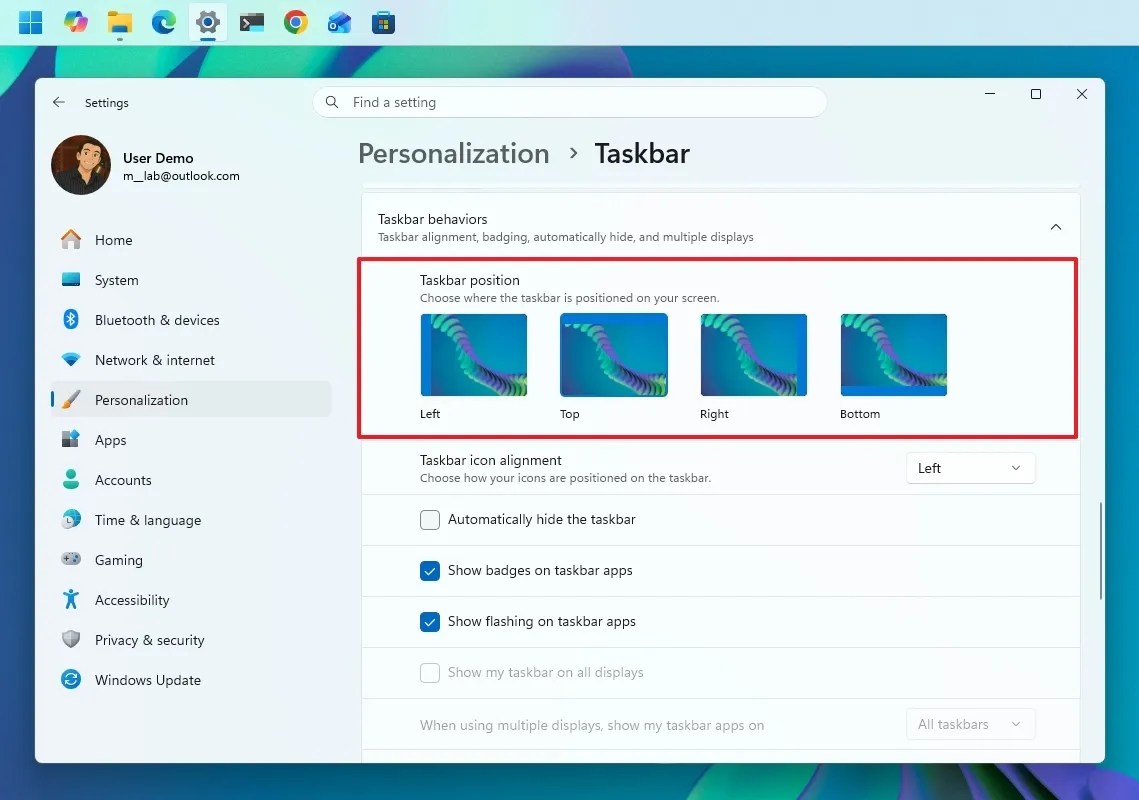The width and height of the screenshot is (1139, 800).
Task: Uncheck Show badges on taskbar apps
Action: tap(430, 570)
